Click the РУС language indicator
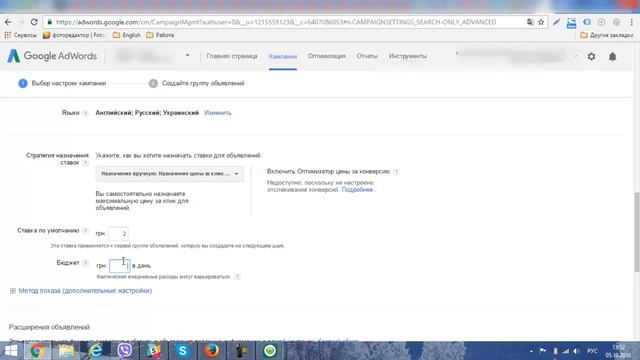The width and height of the screenshot is (640, 360). click(592, 351)
